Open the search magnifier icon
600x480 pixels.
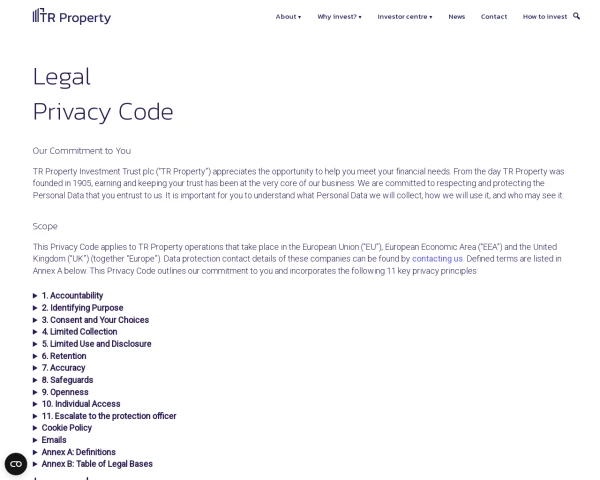pyautogui.click(x=576, y=16)
